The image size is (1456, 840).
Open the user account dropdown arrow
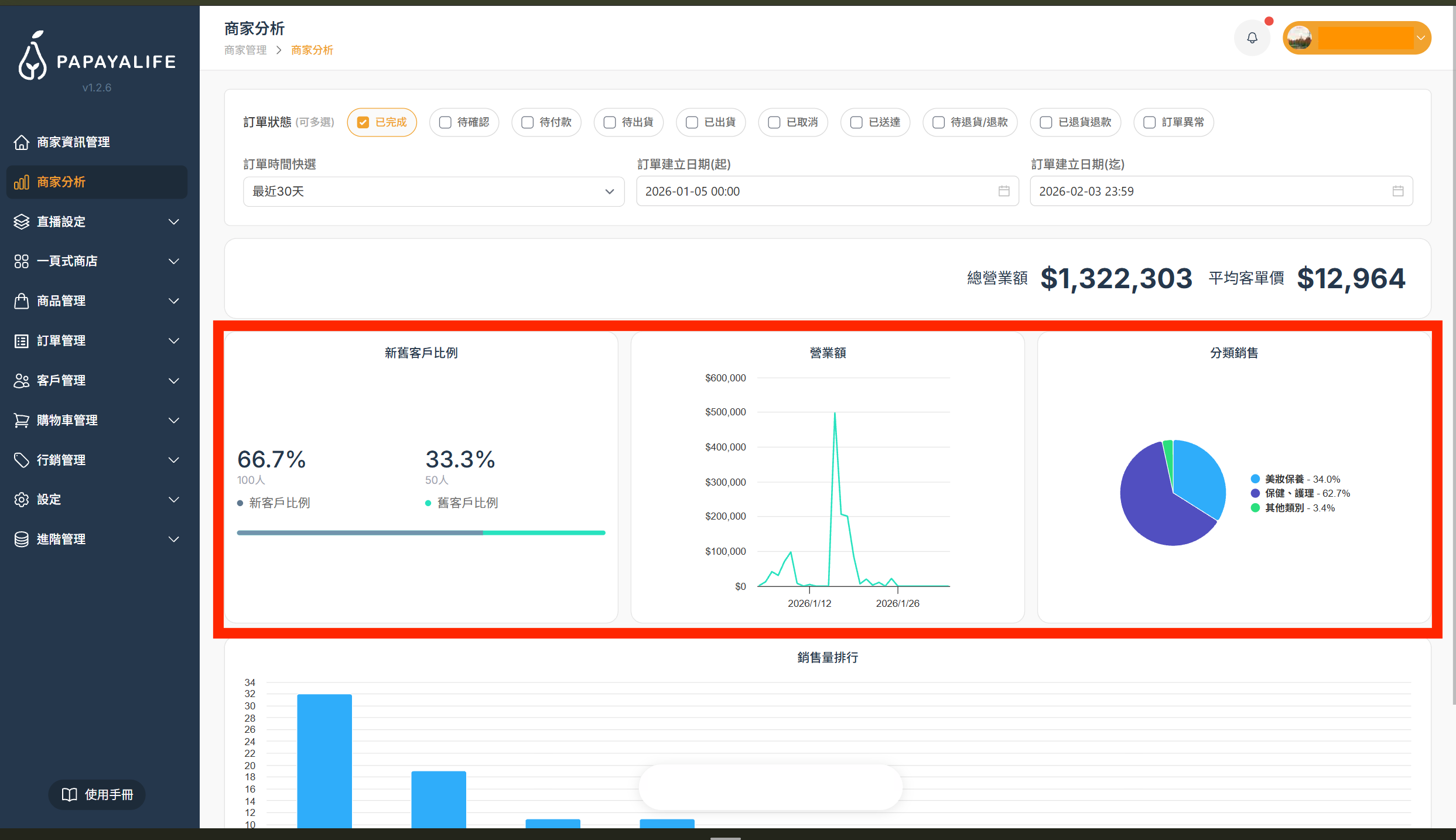1420,38
